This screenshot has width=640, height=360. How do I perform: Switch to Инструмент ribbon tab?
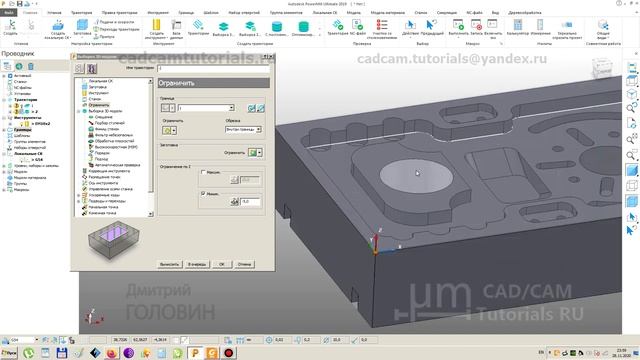click(x=158, y=13)
